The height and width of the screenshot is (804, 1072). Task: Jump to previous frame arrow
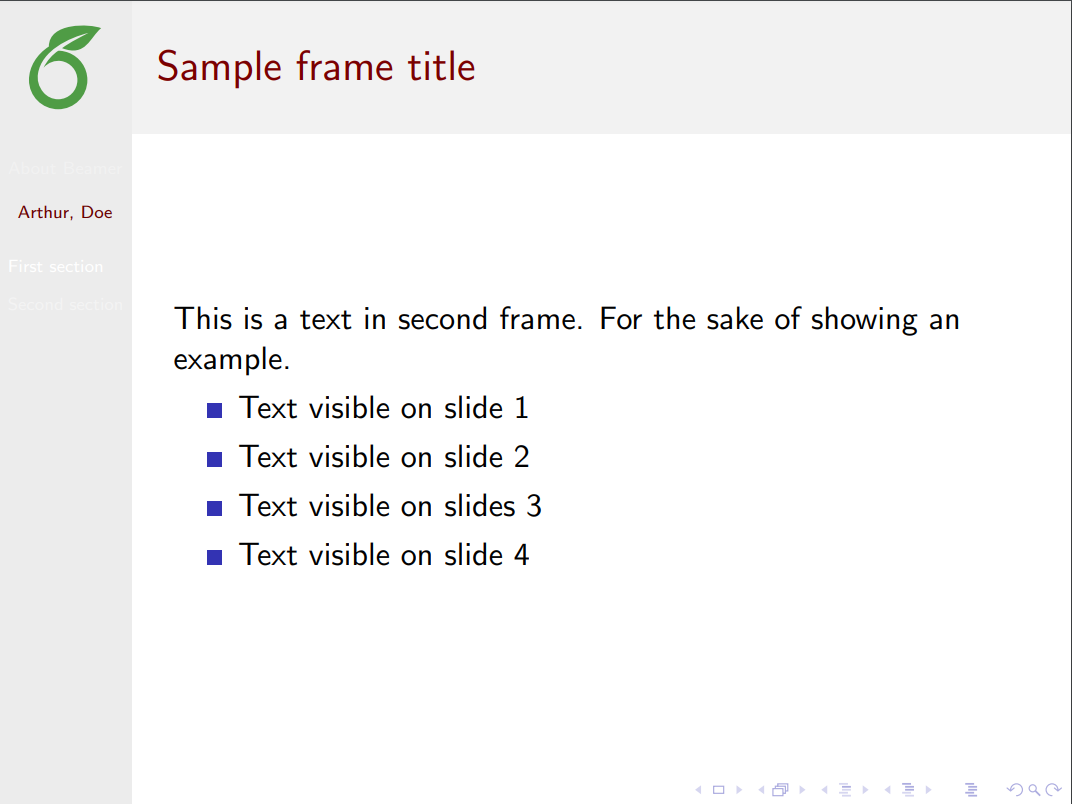pyautogui.click(x=761, y=790)
